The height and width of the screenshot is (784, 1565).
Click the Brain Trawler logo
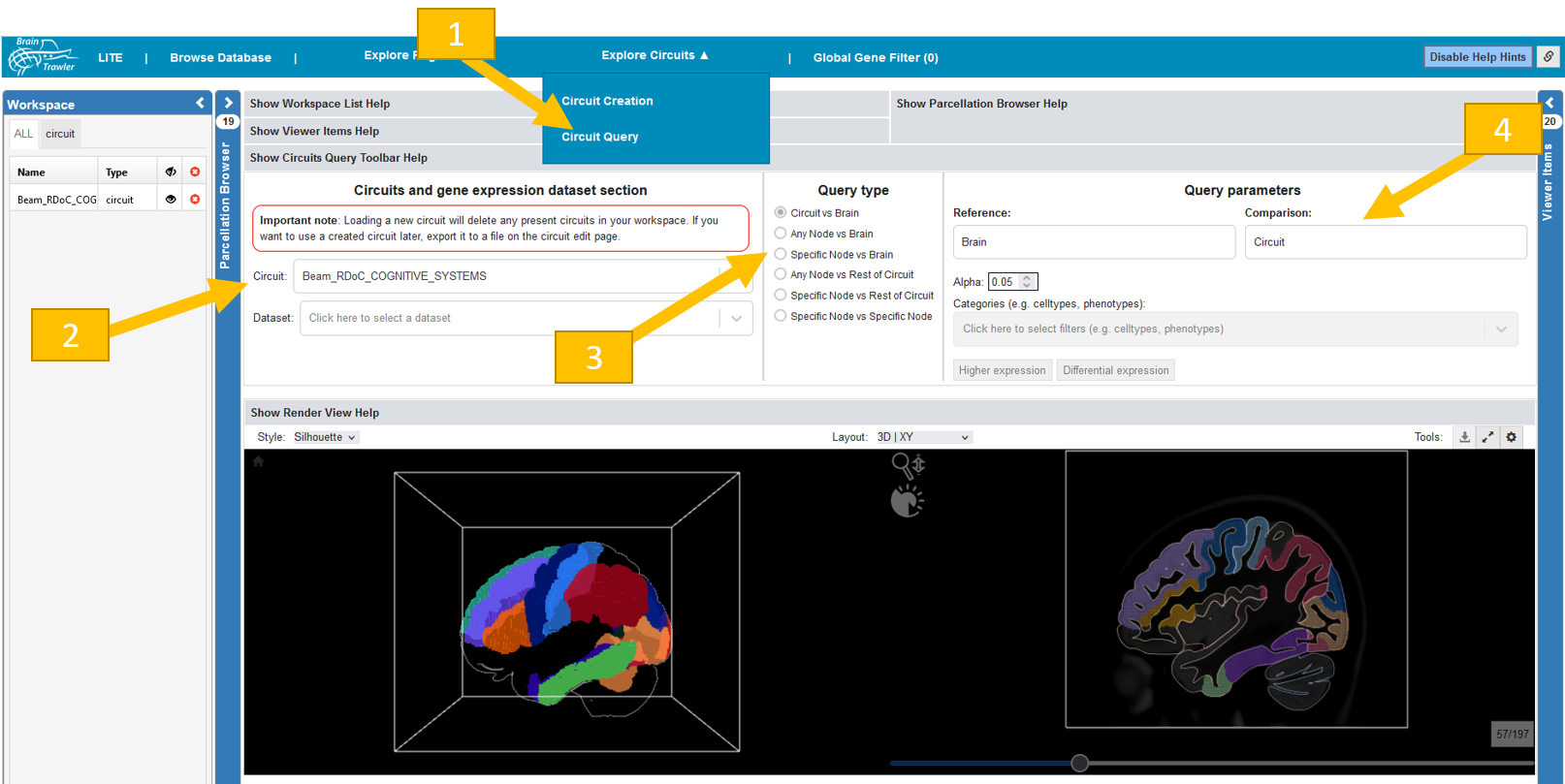coord(42,56)
